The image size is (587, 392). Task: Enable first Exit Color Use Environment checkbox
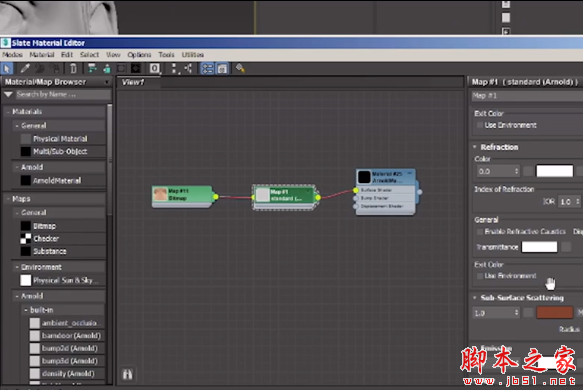point(480,125)
